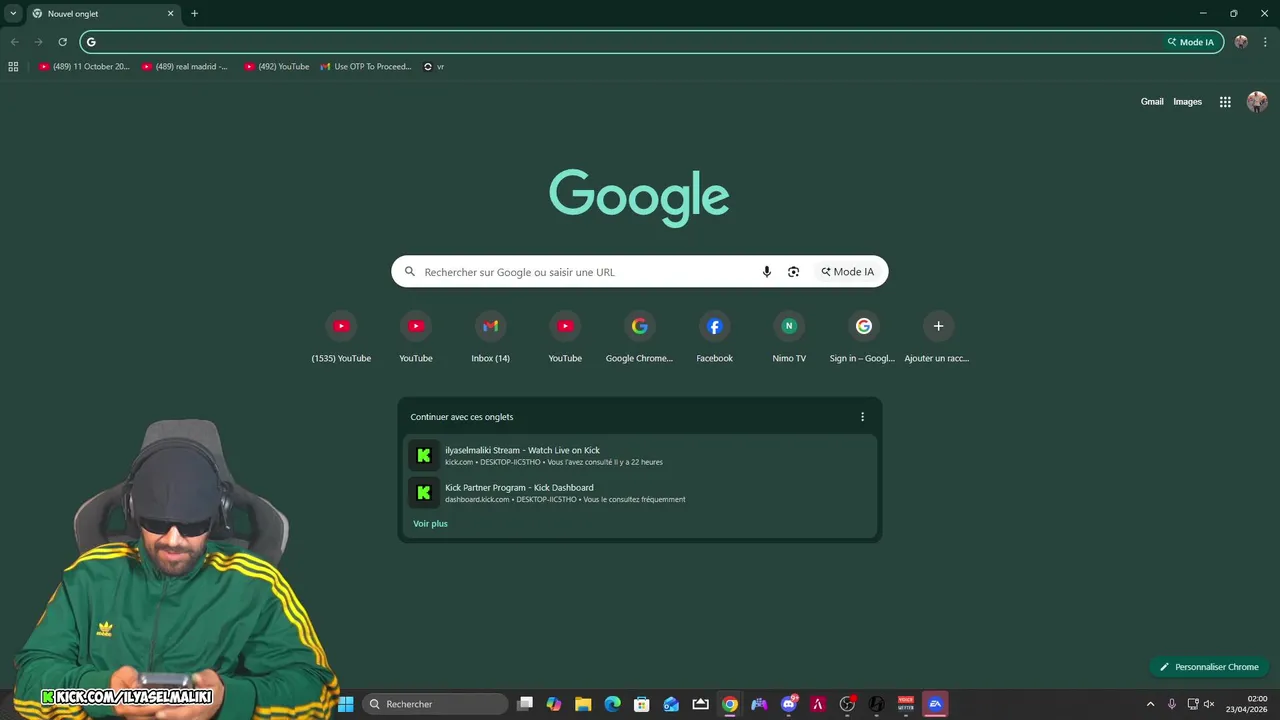Open the Sign in – Google shortcut tile
Viewport: 1280px width, 720px height.
(863, 337)
